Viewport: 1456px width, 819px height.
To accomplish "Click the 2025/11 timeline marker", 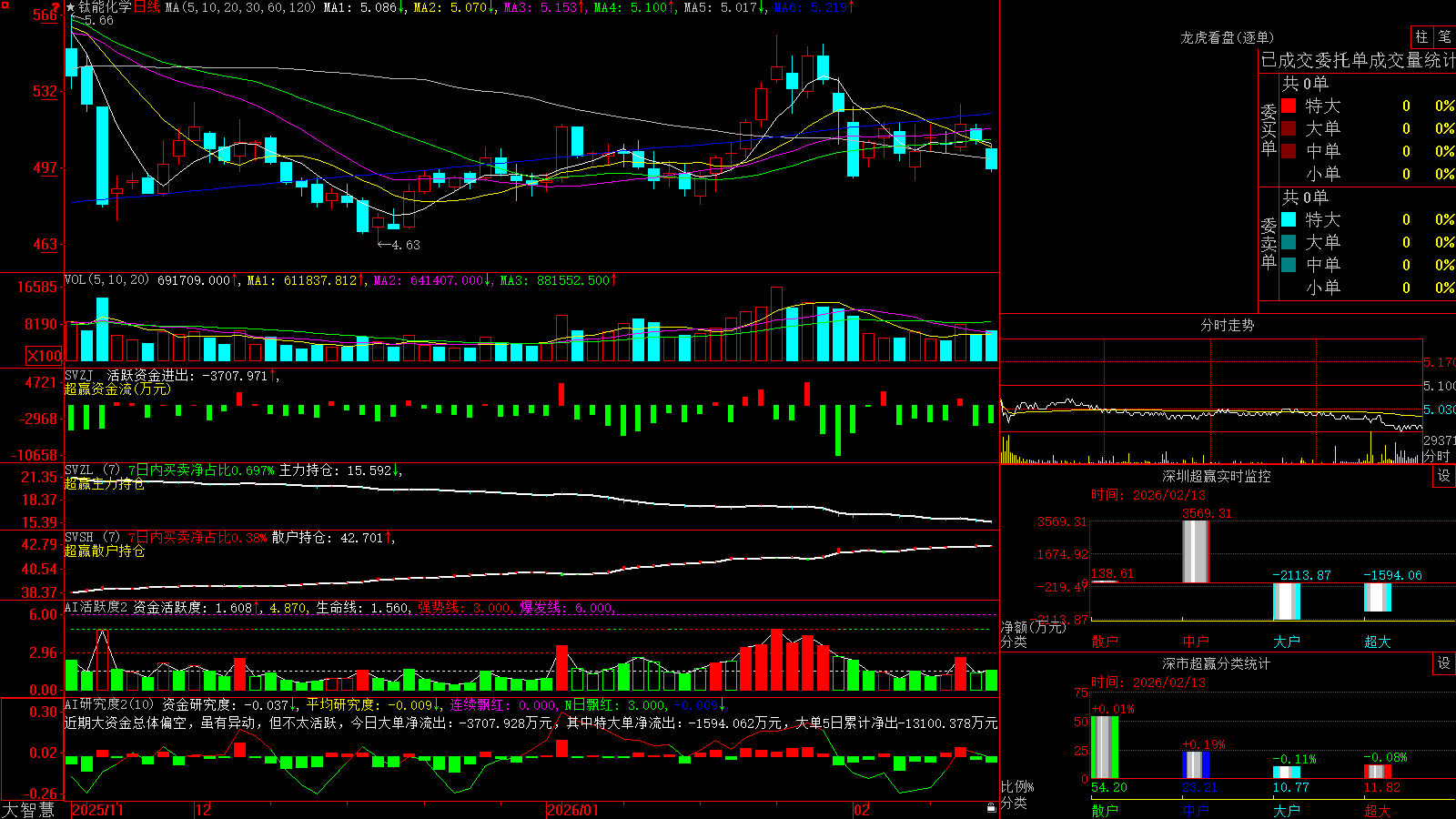I will pyautogui.click(x=97, y=810).
